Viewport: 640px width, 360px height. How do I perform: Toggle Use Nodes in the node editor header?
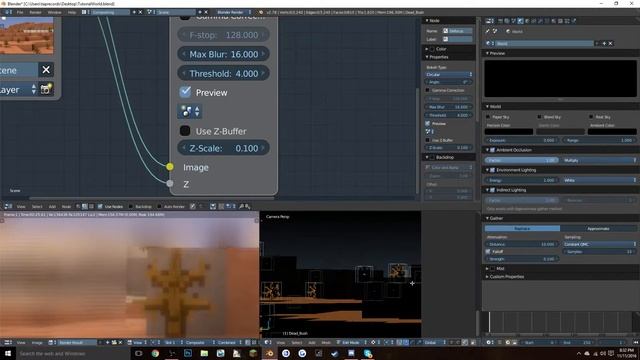coord(100,207)
